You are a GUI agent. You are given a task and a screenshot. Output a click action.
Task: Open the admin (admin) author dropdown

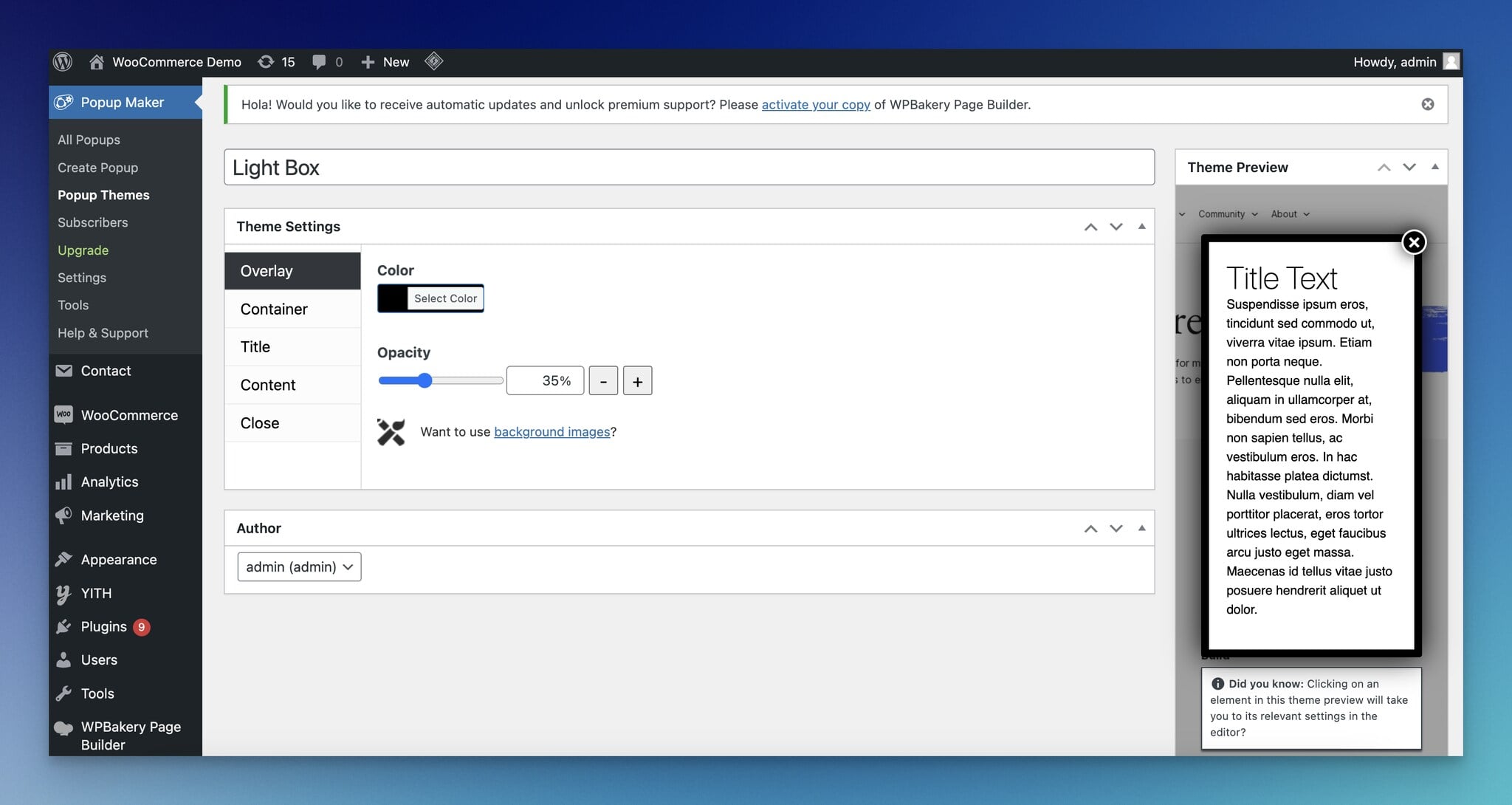click(x=299, y=566)
